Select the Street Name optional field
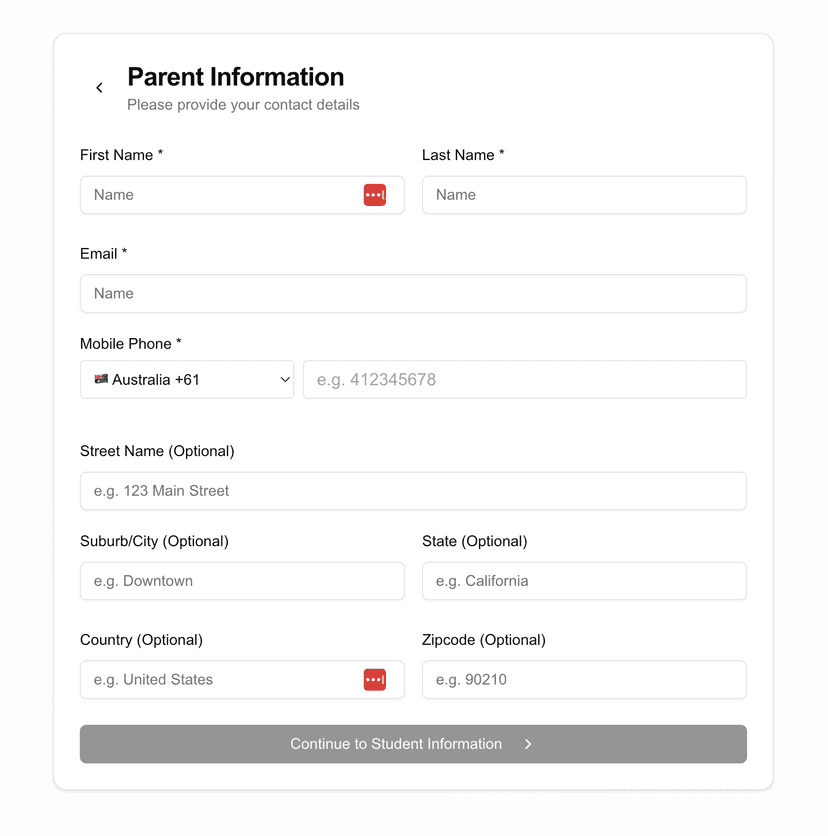This screenshot has width=828, height=836. 413,491
